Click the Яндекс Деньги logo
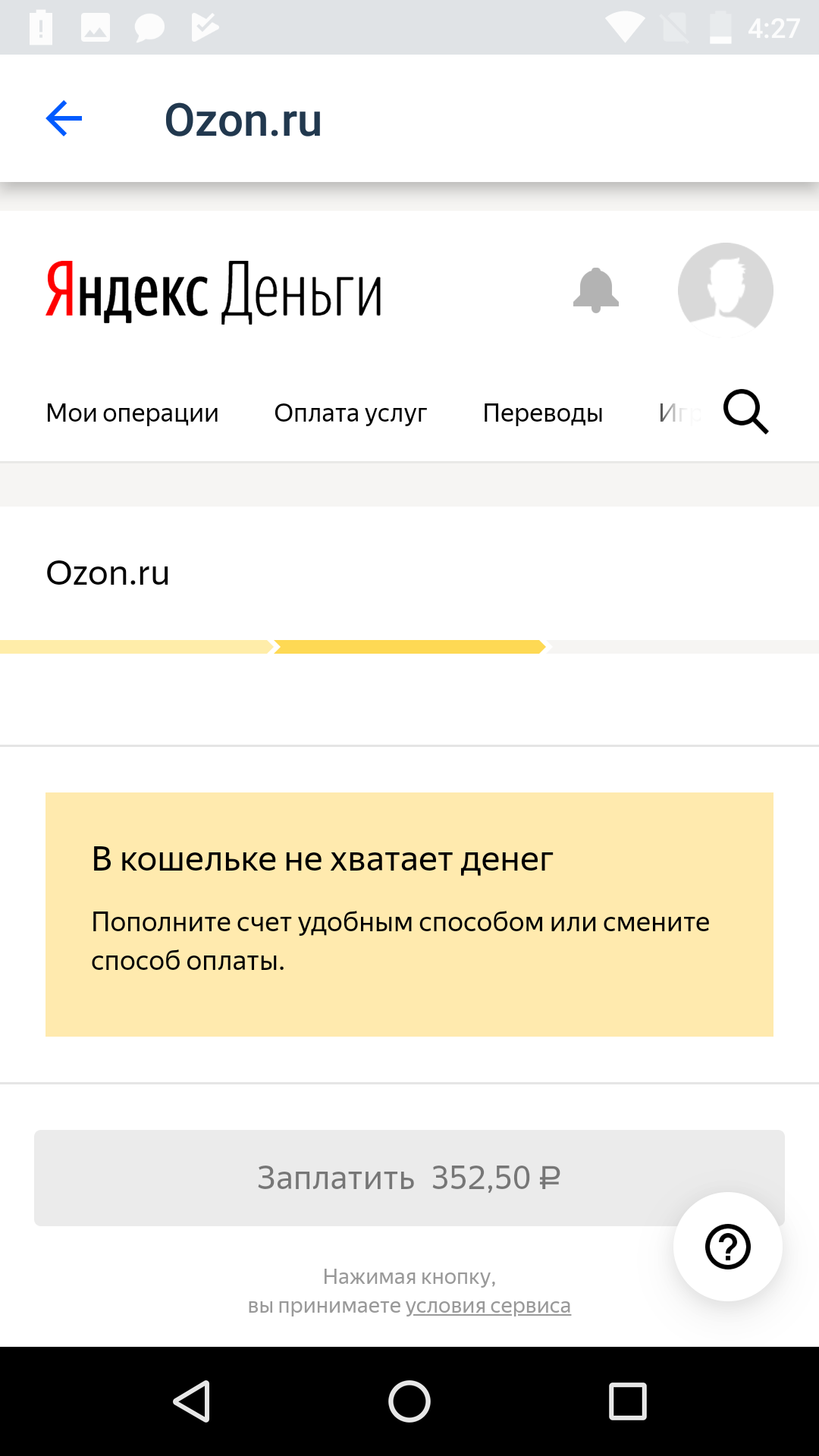This screenshot has height=1456, width=819. pos(214,292)
